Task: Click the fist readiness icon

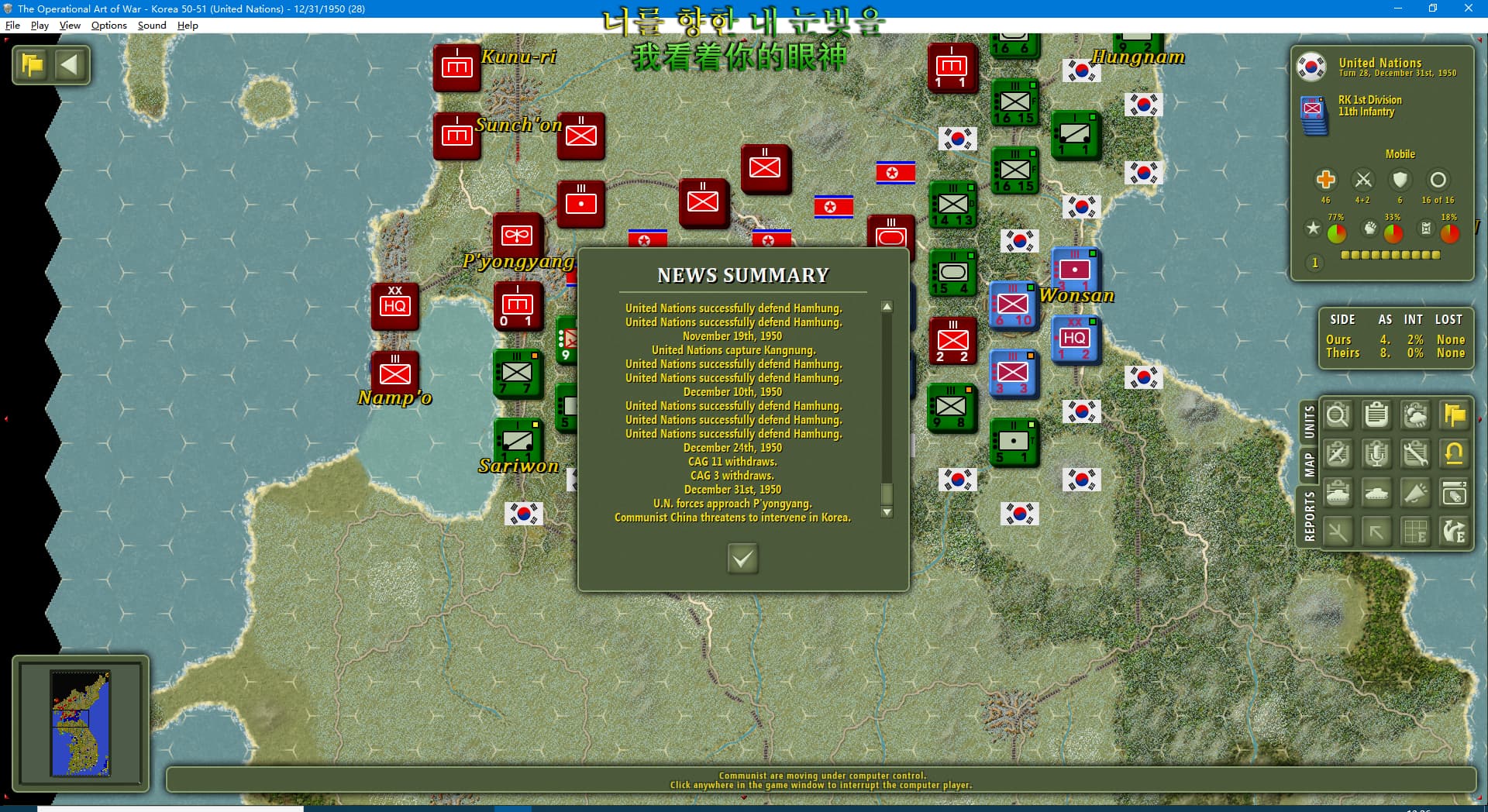Action: [1370, 228]
